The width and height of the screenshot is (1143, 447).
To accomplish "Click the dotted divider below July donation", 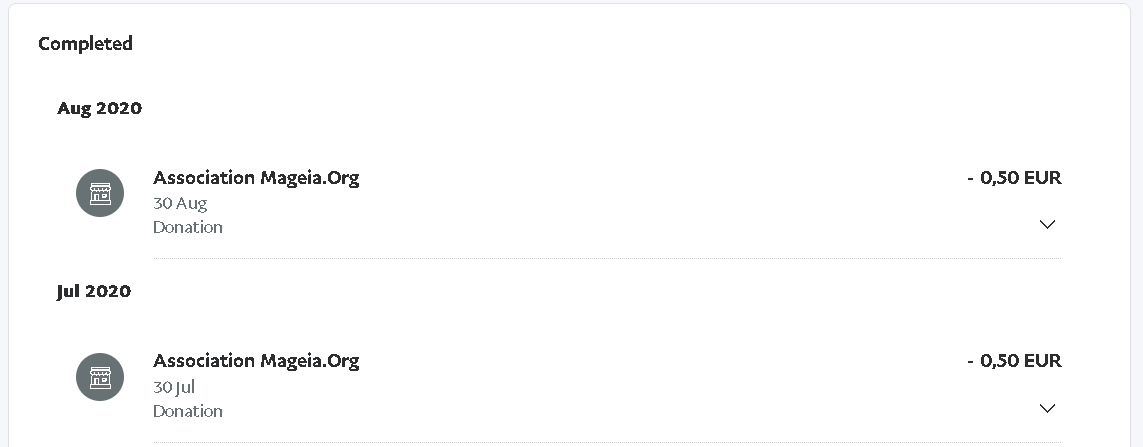I will pyautogui.click(x=607, y=442).
